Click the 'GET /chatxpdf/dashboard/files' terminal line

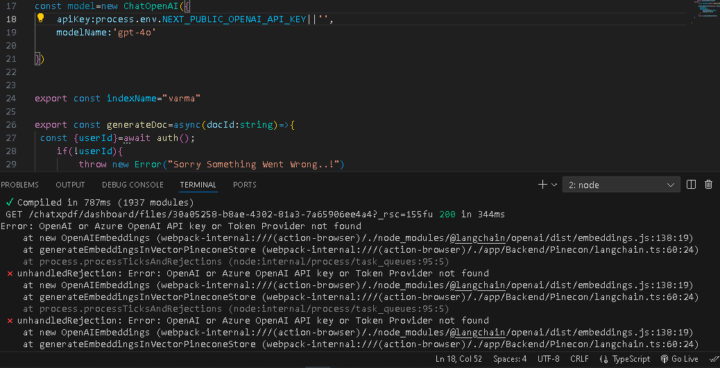click(x=255, y=215)
